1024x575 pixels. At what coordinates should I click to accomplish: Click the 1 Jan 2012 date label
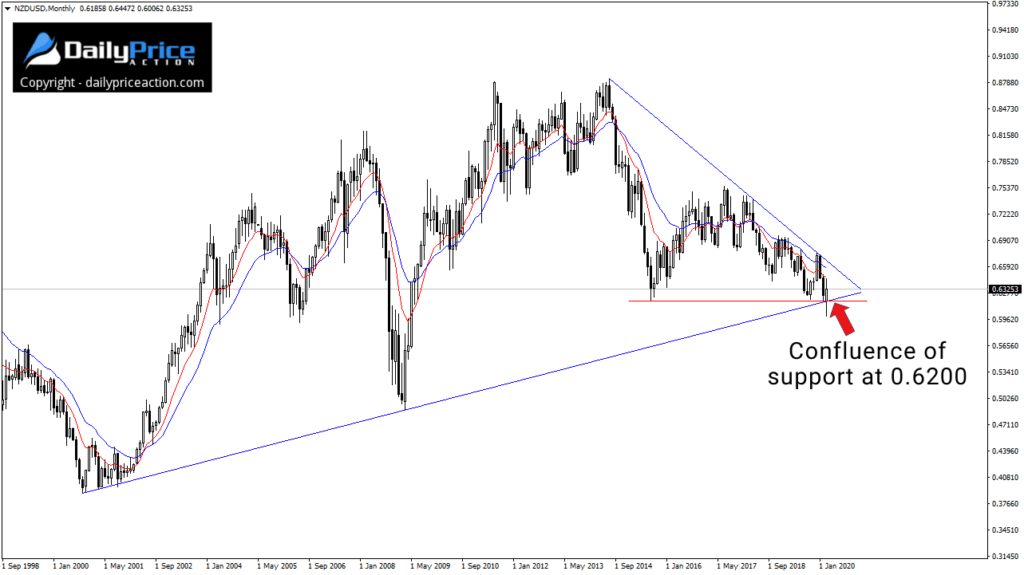click(530, 566)
